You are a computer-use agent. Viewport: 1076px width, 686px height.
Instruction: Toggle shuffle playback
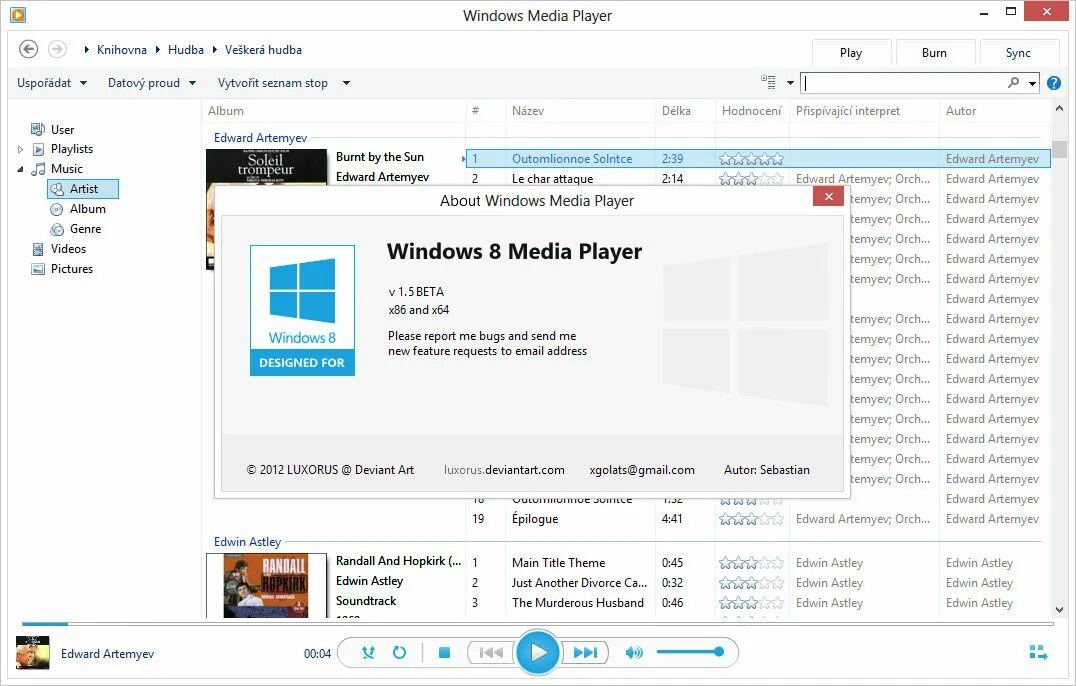tap(369, 652)
